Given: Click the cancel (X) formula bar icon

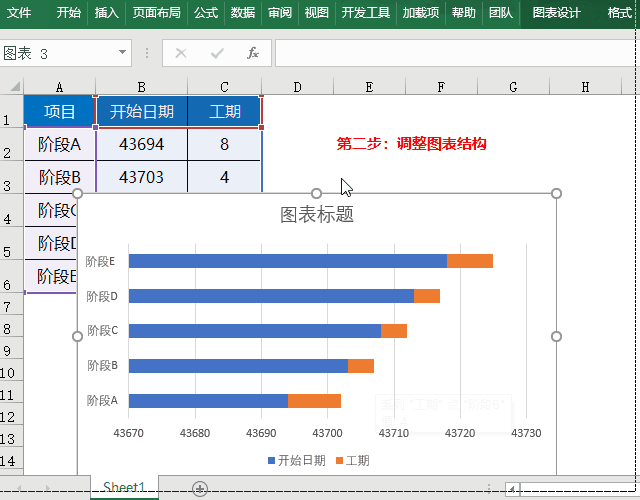Looking at the screenshot, I should 181,53.
